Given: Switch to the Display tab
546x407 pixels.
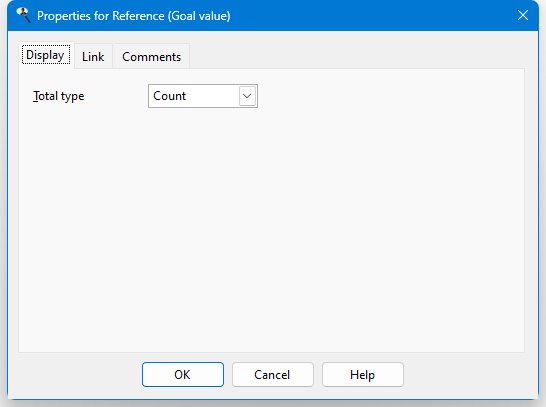Looking at the screenshot, I should (46, 55).
